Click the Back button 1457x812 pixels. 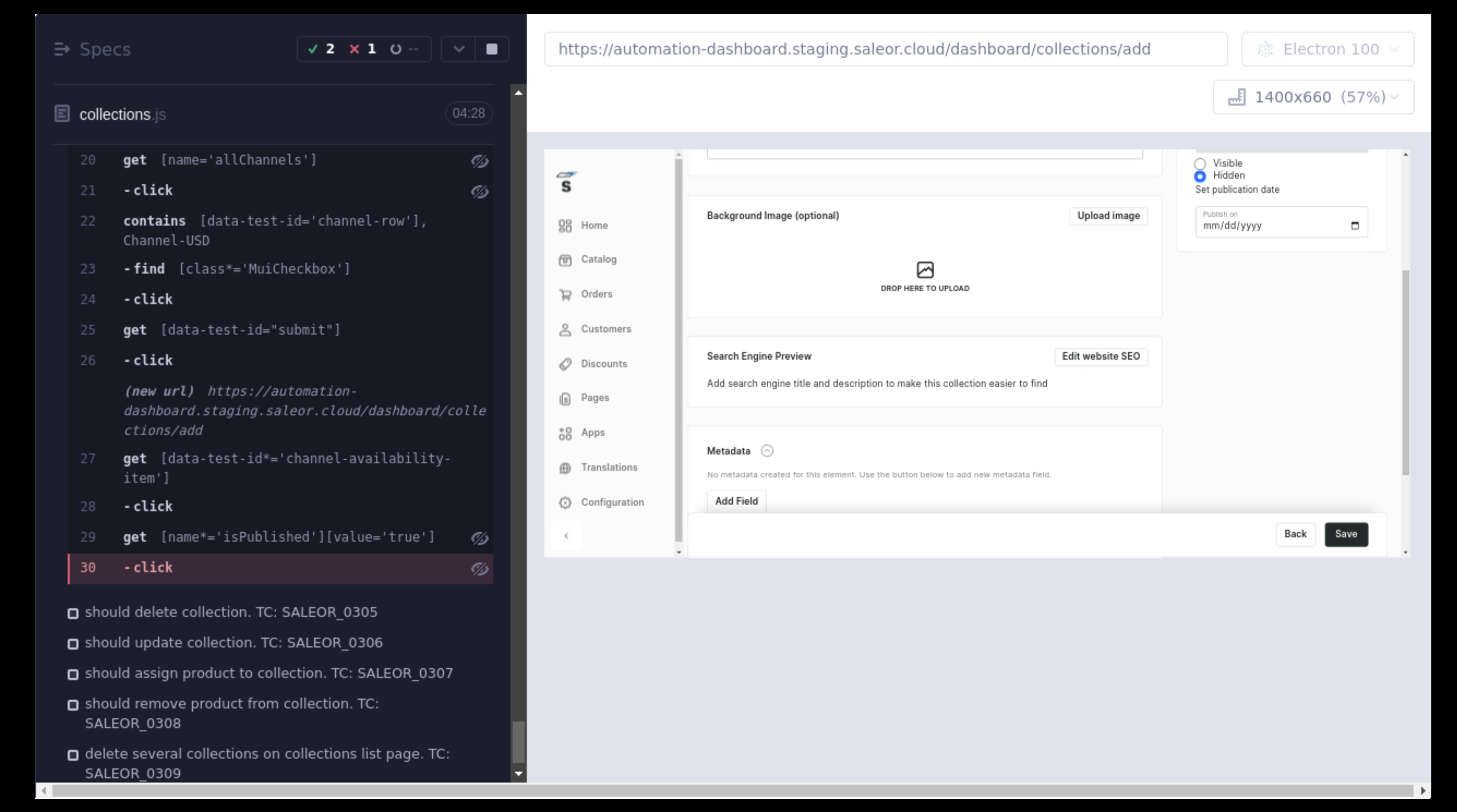click(1295, 535)
